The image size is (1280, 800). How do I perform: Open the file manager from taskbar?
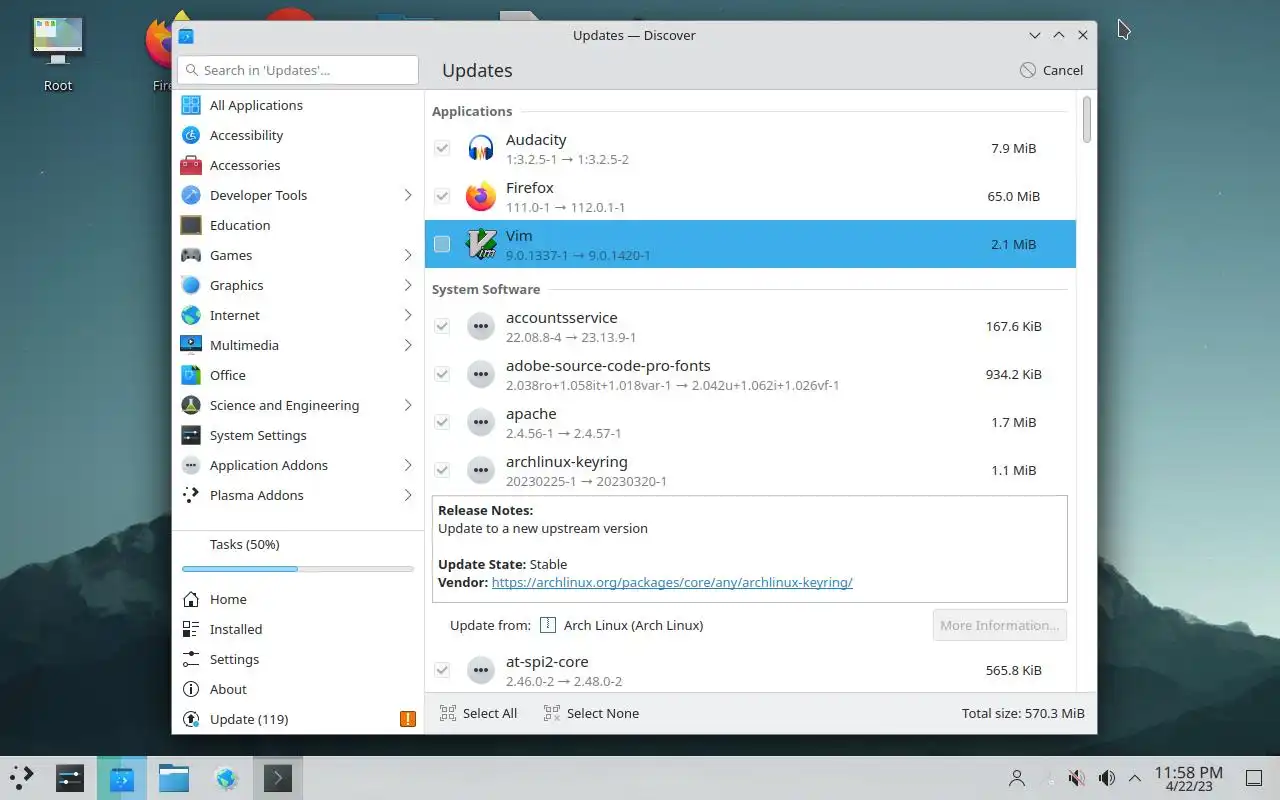174,777
